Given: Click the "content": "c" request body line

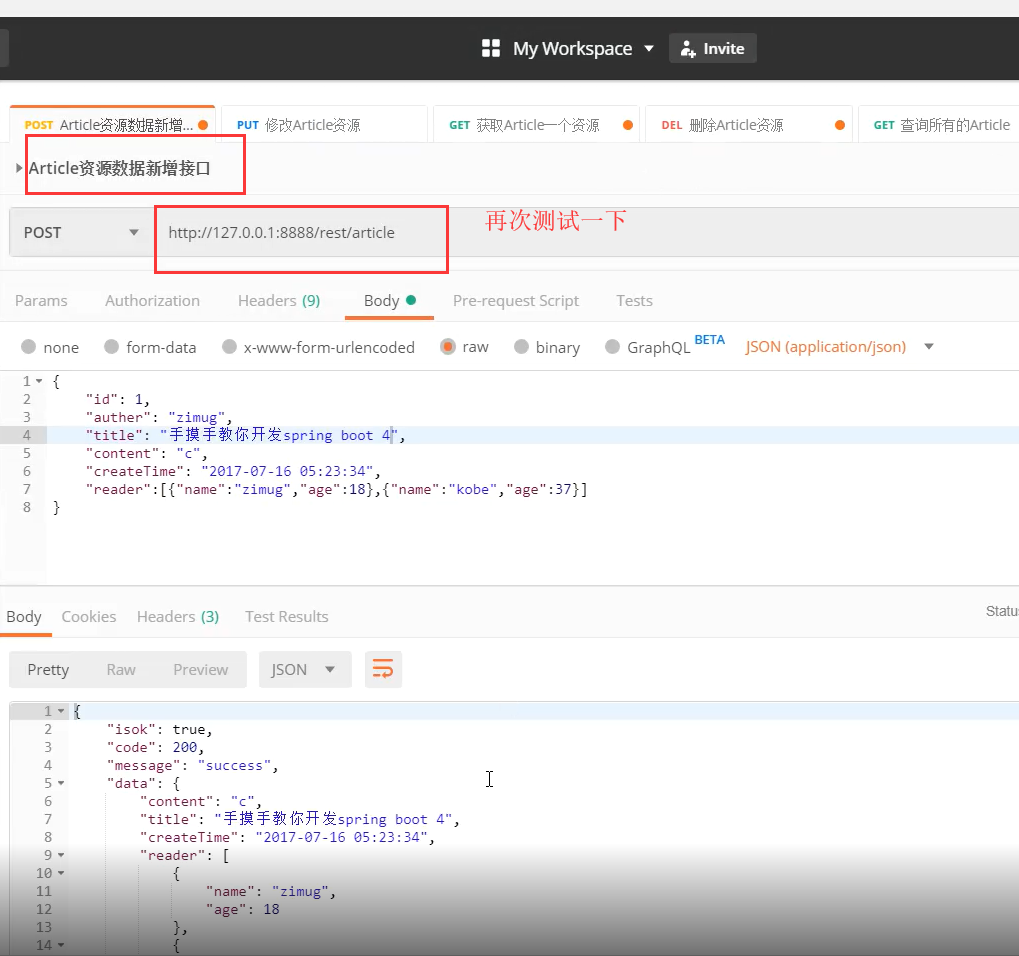Looking at the screenshot, I should 146,454.
